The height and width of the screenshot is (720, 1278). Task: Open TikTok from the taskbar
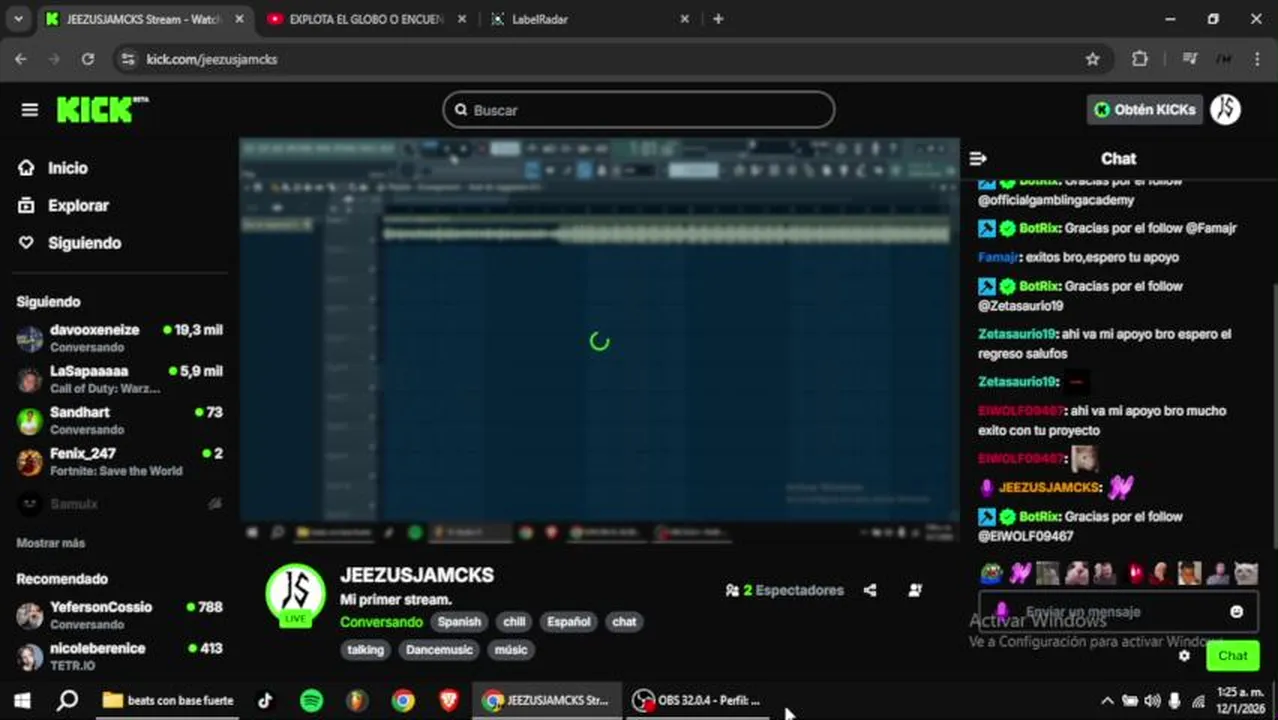(265, 701)
